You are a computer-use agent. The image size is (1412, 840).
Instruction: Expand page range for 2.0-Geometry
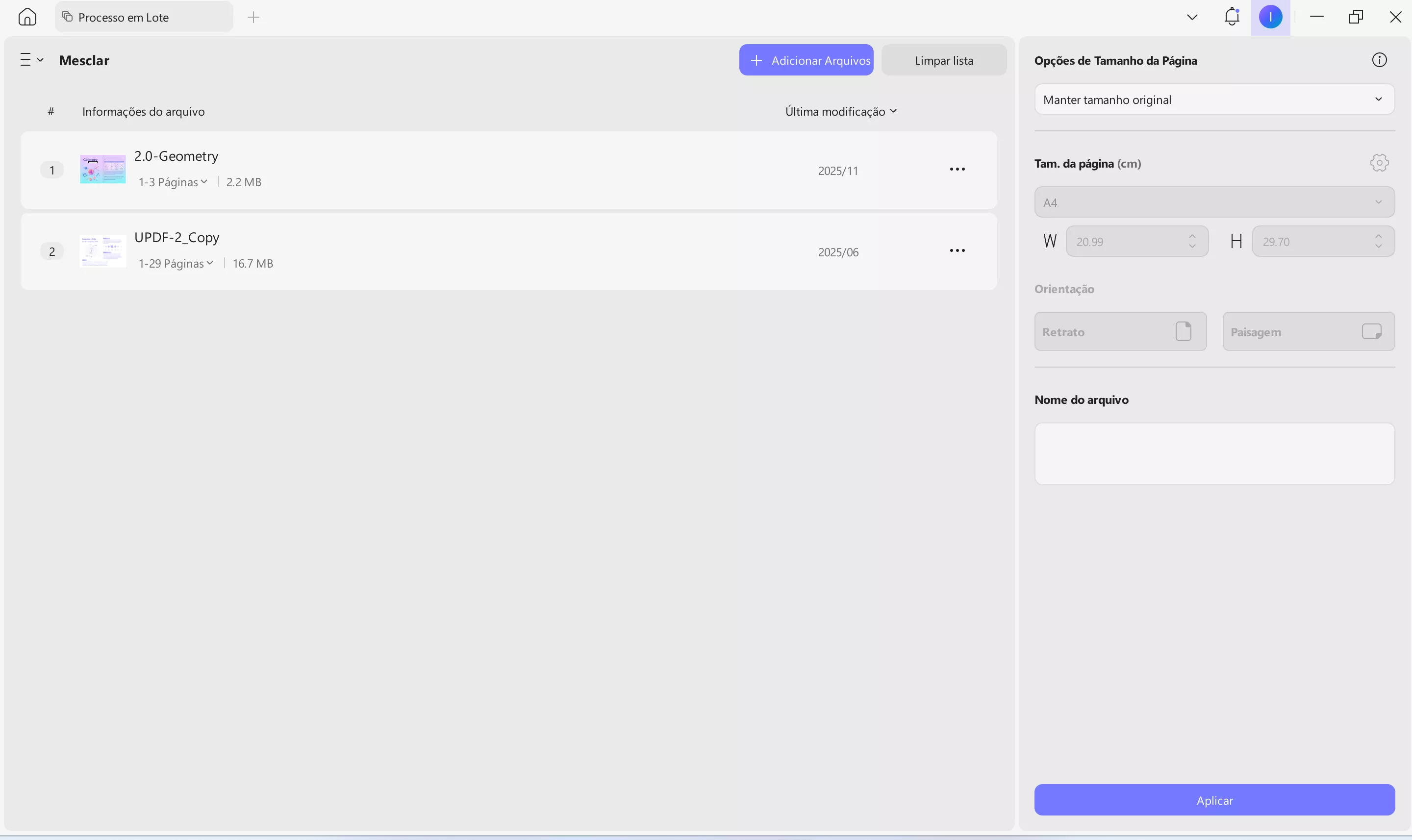coord(173,182)
